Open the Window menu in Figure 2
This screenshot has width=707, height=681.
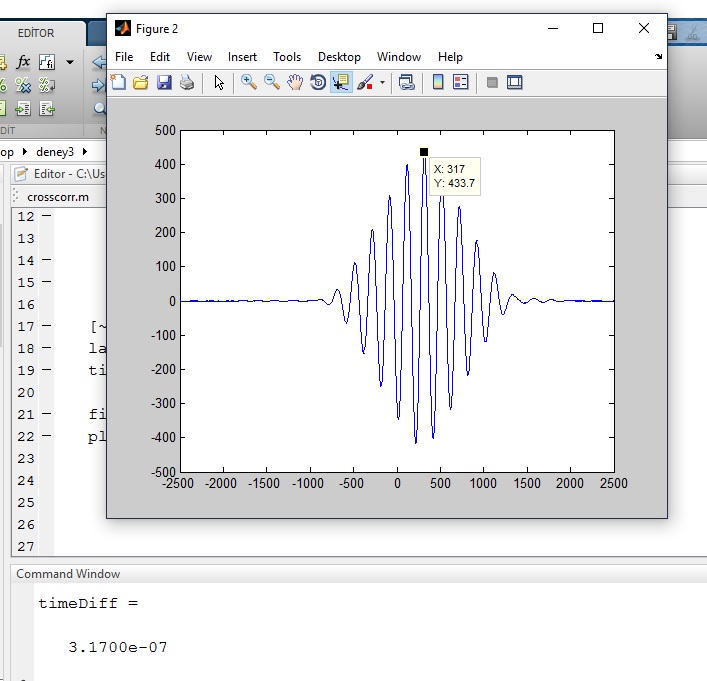click(x=399, y=57)
